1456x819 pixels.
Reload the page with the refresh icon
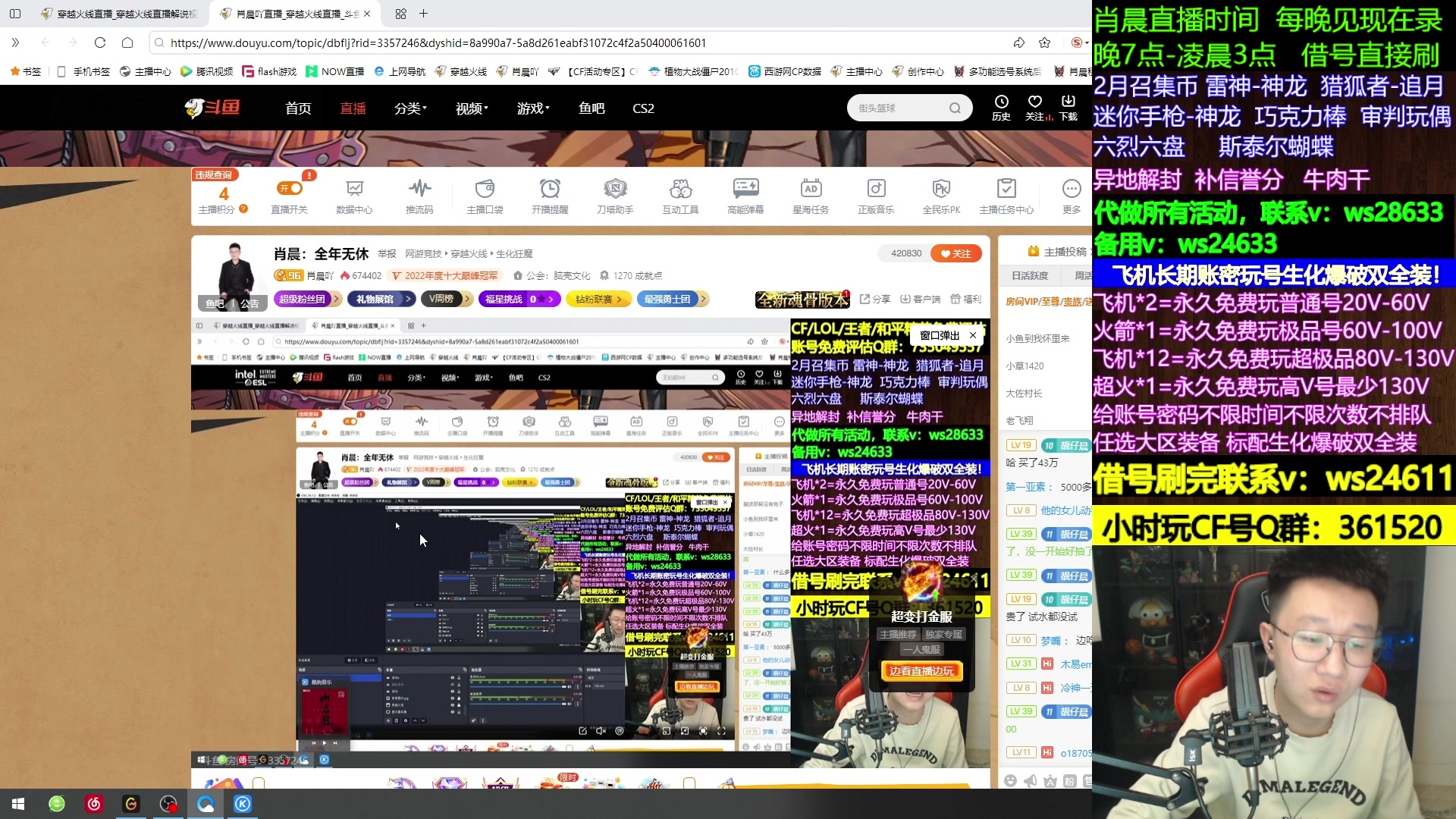tap(100, 42)
